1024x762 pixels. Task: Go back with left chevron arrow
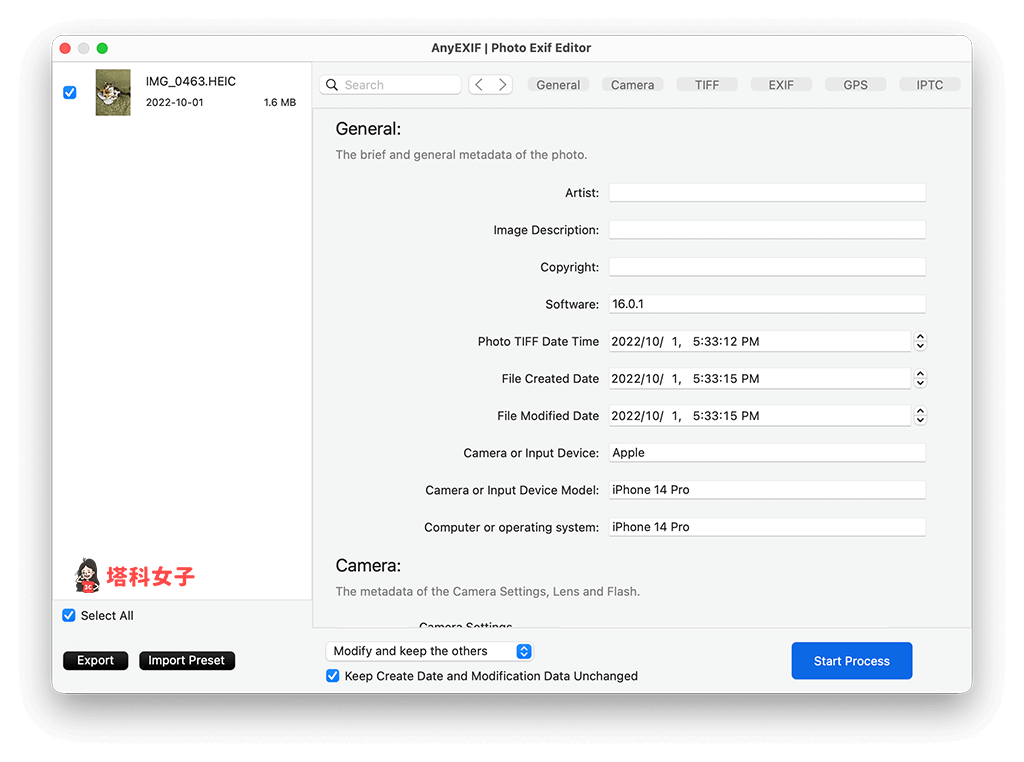point(479,85)
